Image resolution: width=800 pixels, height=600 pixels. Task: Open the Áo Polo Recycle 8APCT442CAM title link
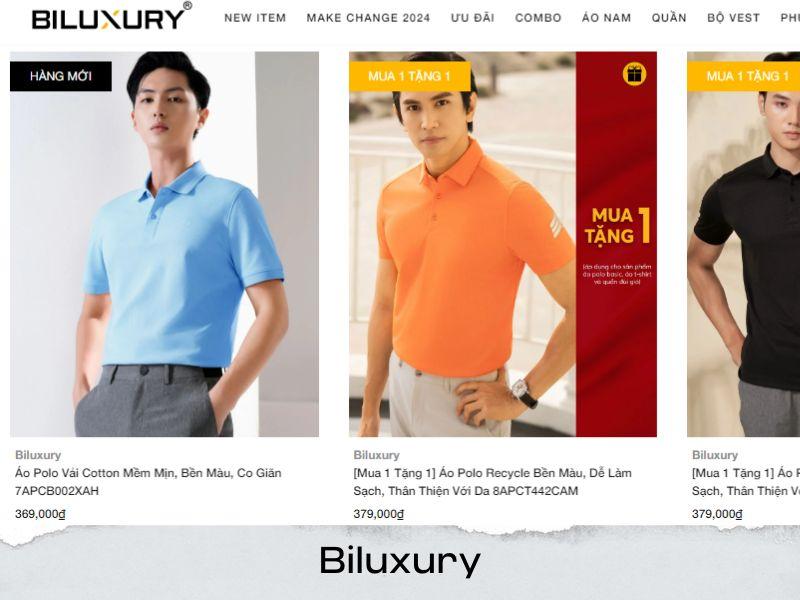coord(492,482)
